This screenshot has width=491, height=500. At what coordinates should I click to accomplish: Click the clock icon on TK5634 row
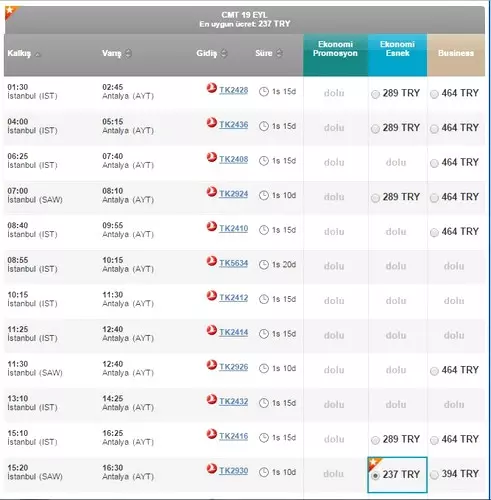click(264, 265)
